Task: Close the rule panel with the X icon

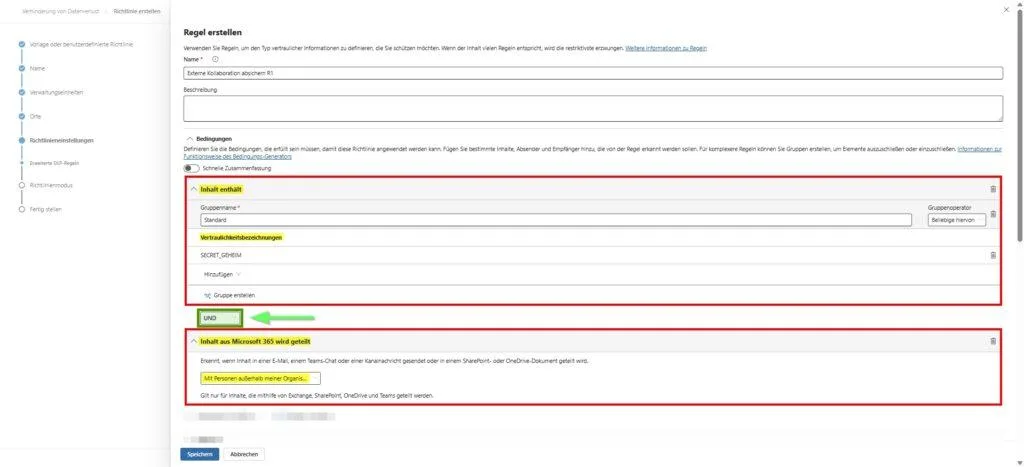Action: (x=1005, y=9)
